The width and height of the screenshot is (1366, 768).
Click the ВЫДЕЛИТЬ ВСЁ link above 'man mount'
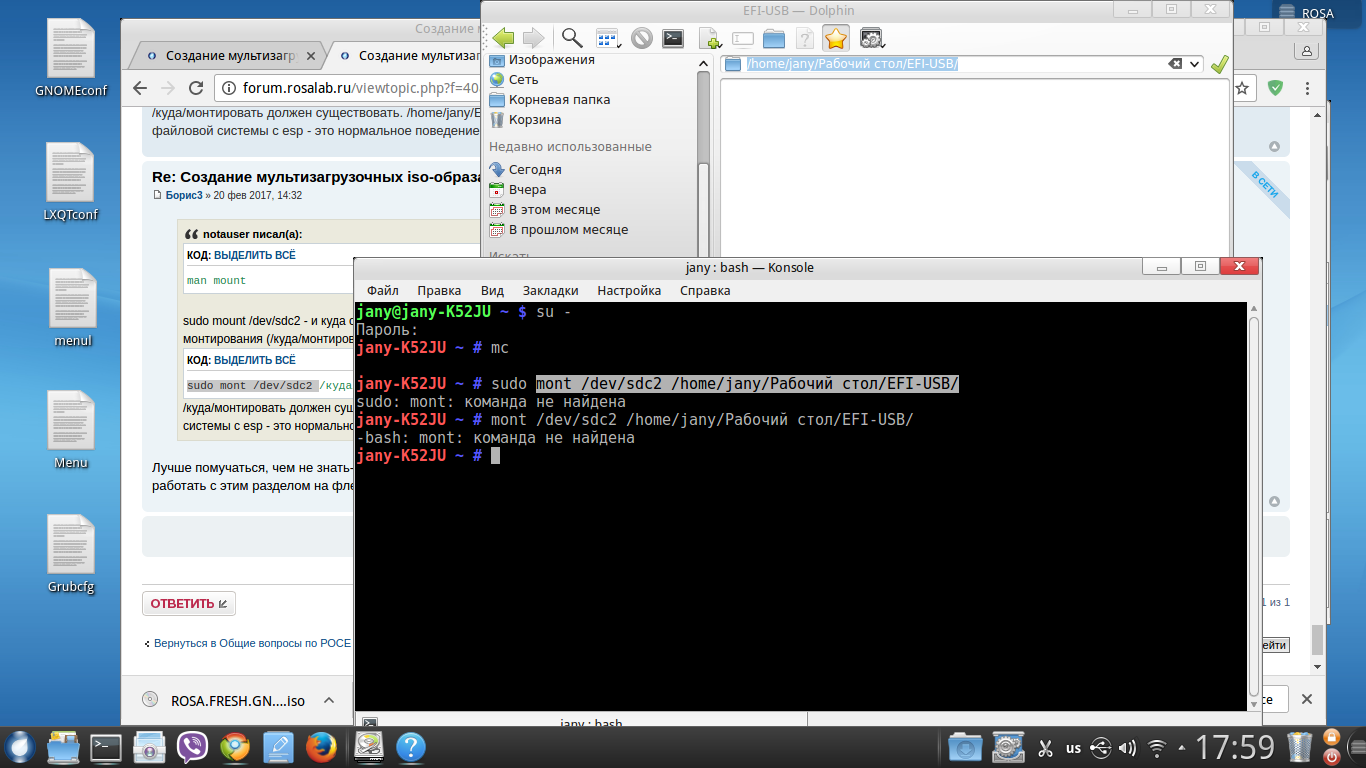[254, 255]
